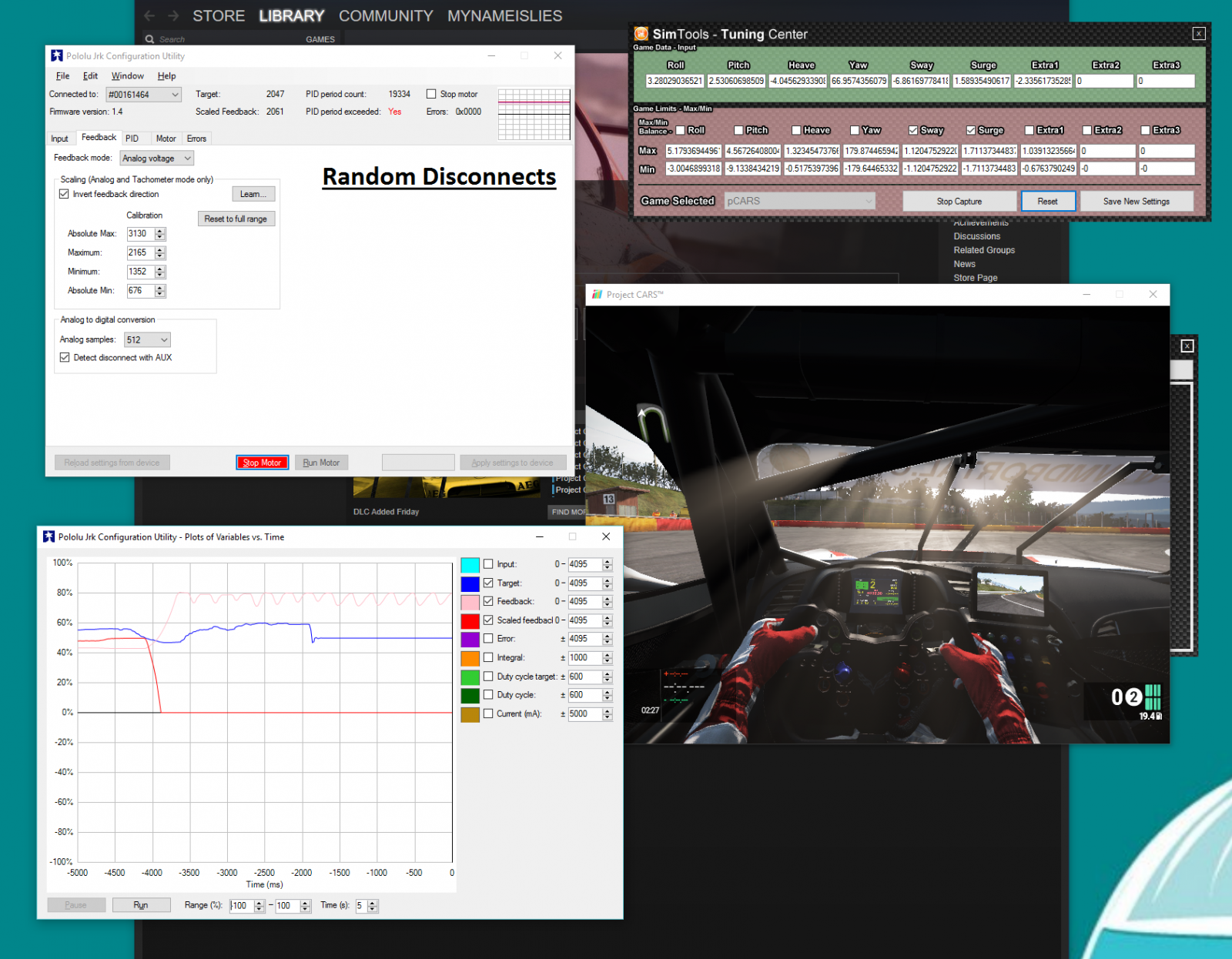This screenshot has height=959, width=1232.
Task: Increase the Absolute Max value with spinner
Action: point(160,231)
